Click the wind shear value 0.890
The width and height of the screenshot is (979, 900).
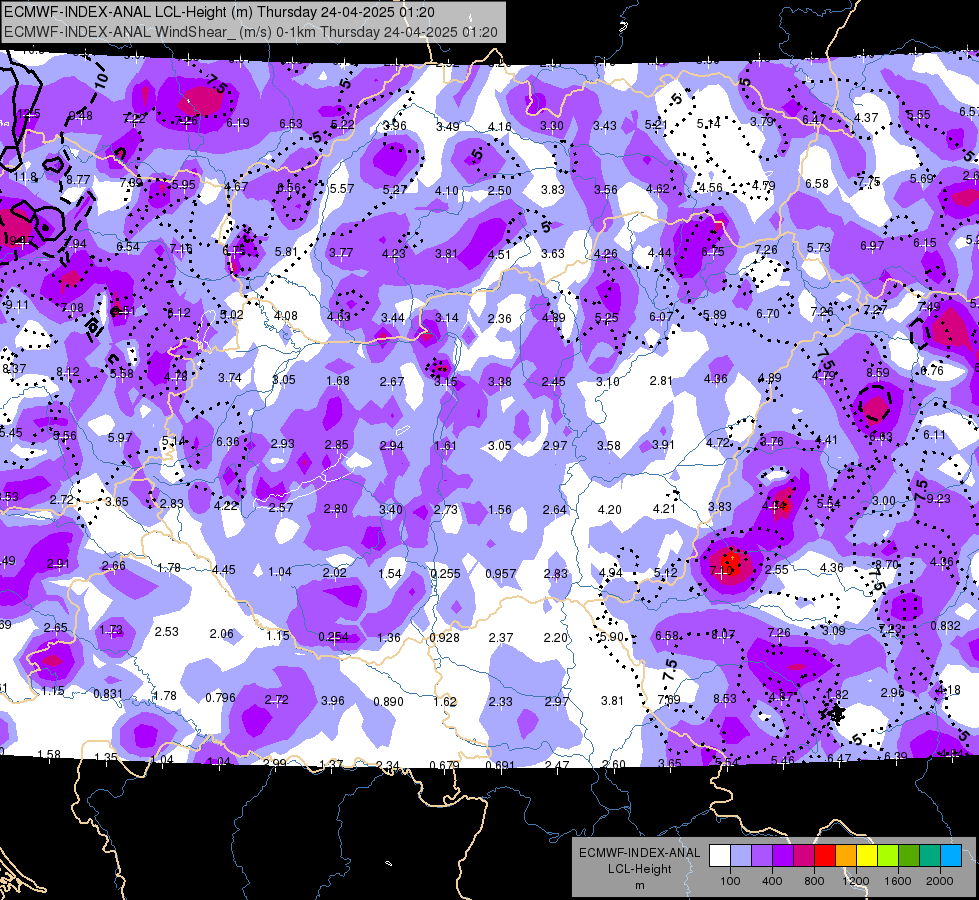coord(388,701)
